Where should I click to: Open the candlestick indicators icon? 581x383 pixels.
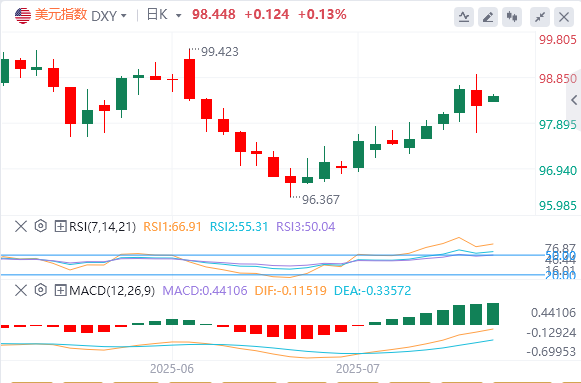[512, 17]
